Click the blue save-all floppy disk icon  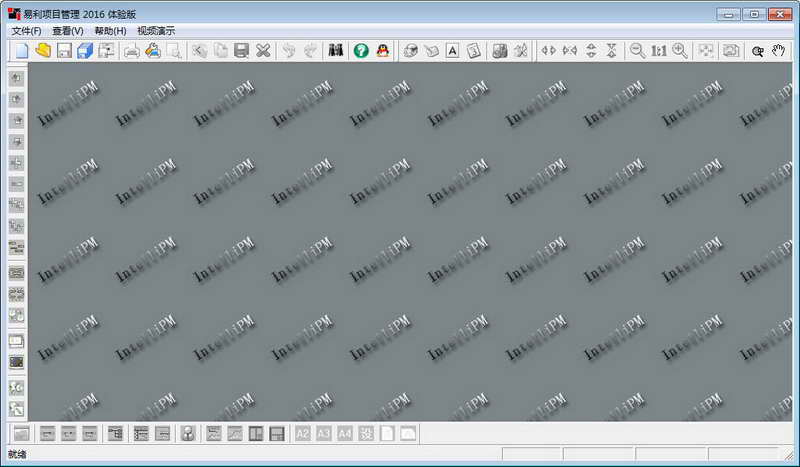coord(85,51)
